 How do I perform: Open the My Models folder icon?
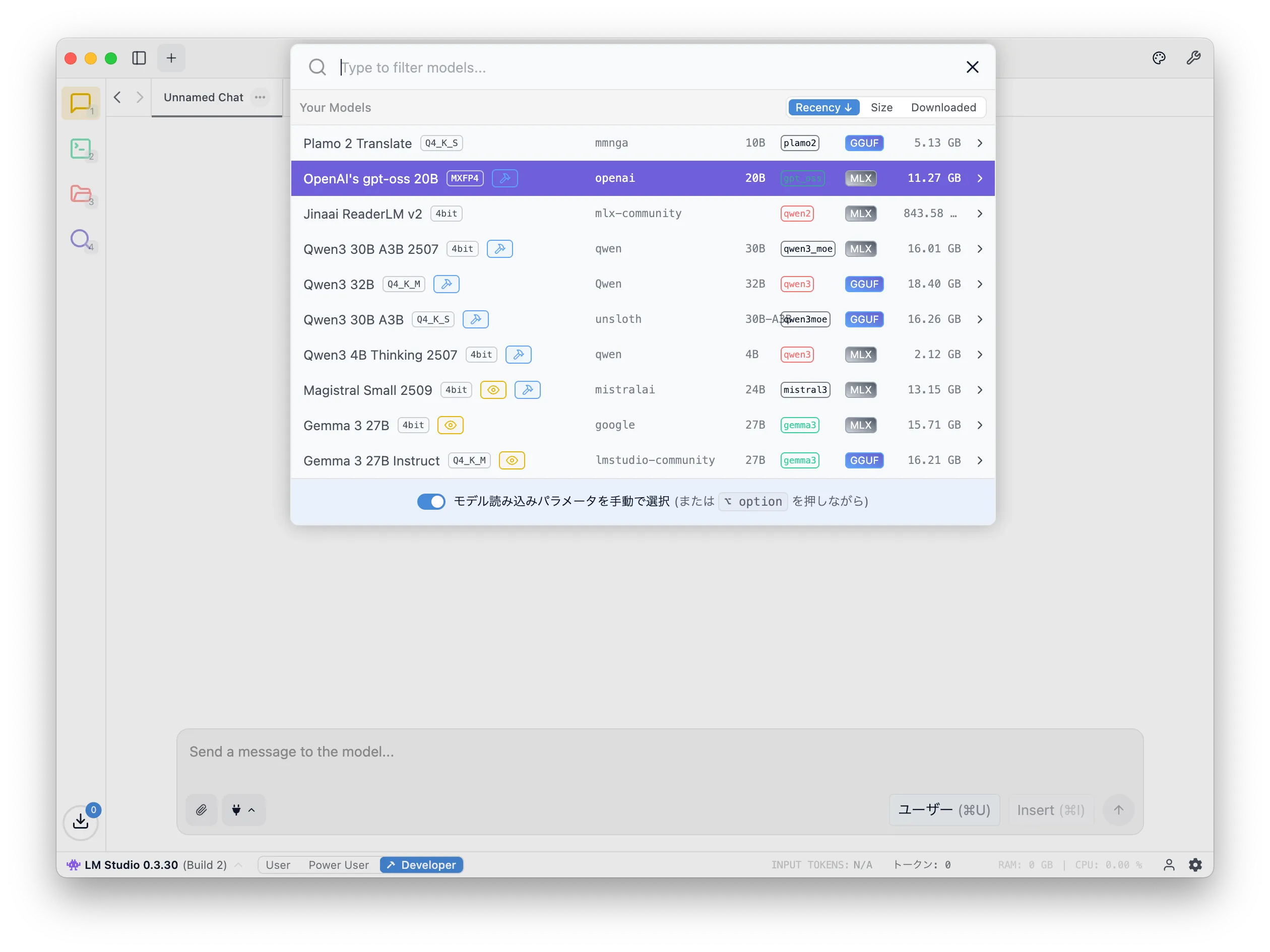pyautogui.click(x=80, y=194)
